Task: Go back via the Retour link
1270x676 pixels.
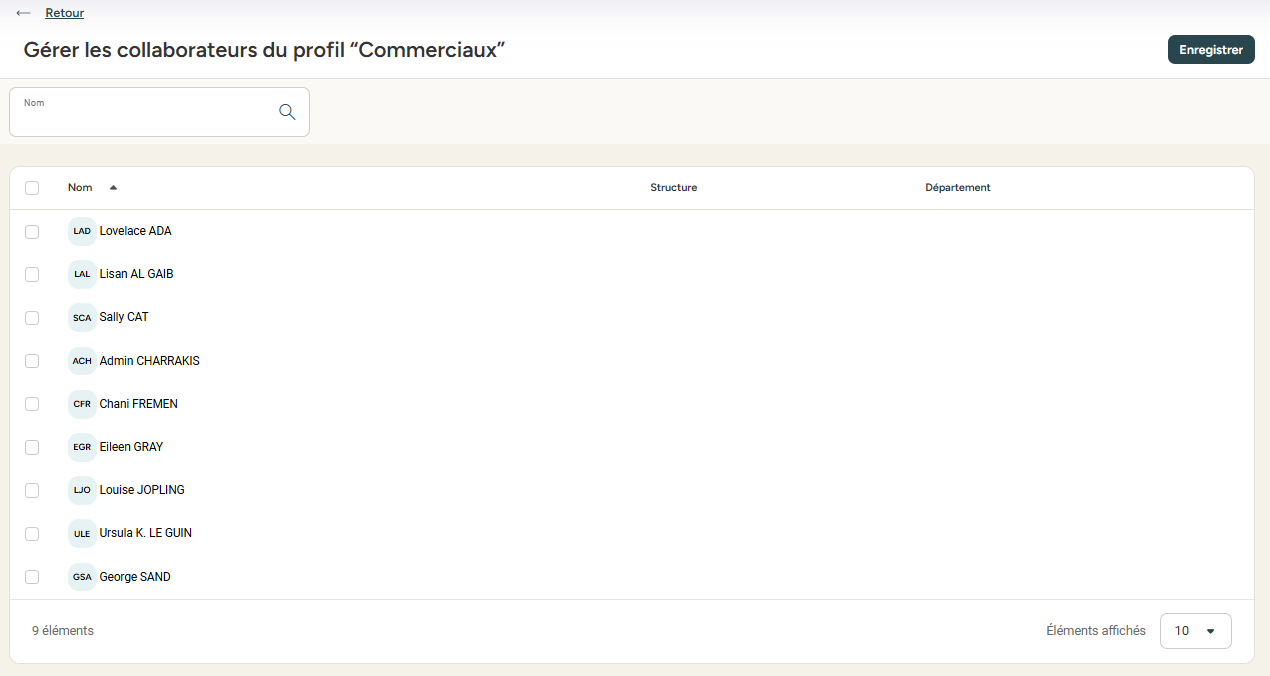Action: point(65,13)
